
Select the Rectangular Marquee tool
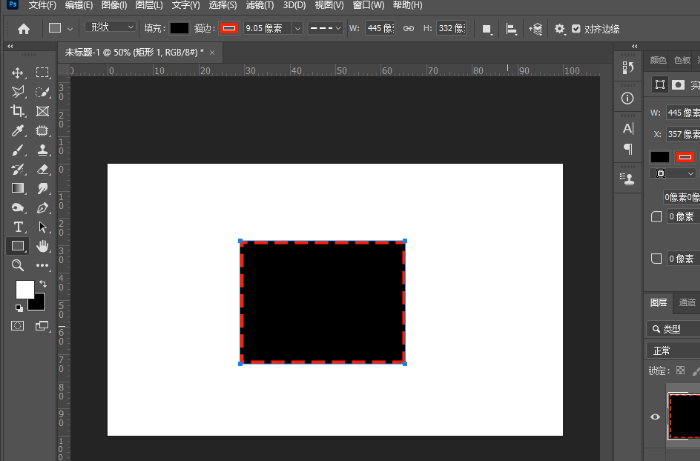tap(42, 72)
